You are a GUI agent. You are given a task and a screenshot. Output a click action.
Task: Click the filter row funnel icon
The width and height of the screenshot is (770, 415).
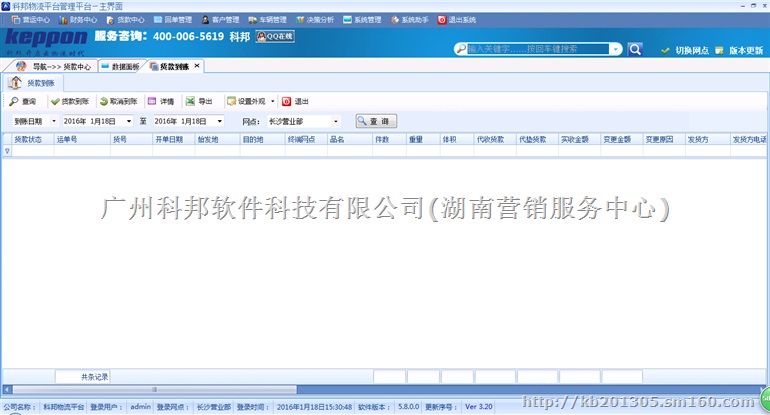click(7, 151)
